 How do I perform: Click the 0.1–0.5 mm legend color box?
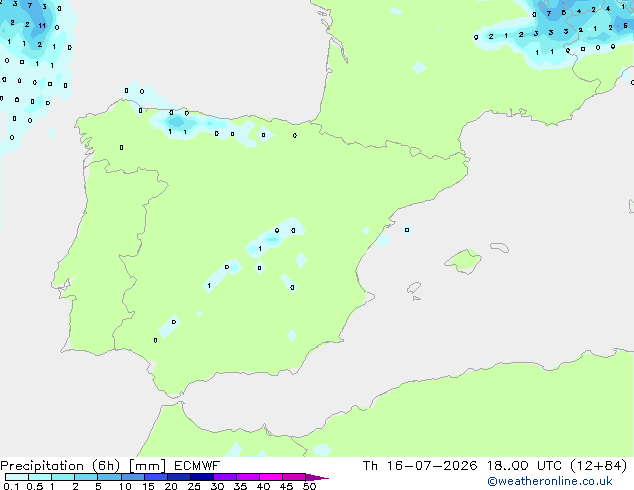[17, 477]
